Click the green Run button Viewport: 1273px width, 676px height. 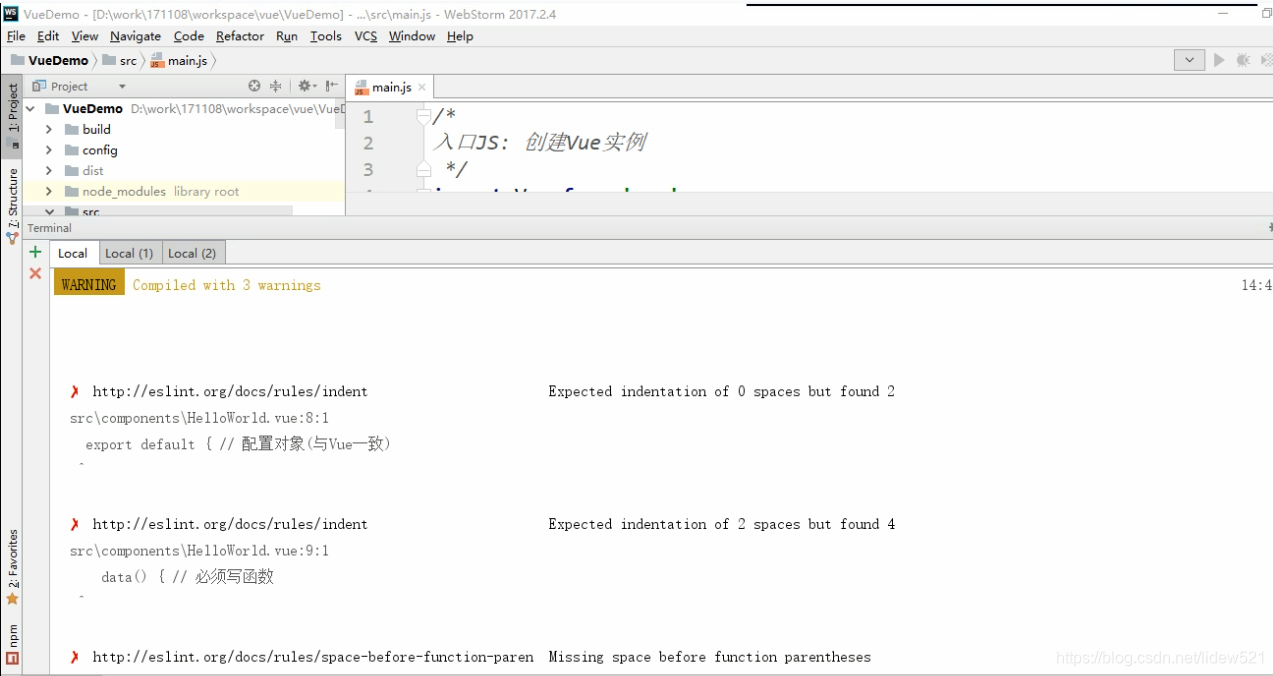click(1219, 60)
